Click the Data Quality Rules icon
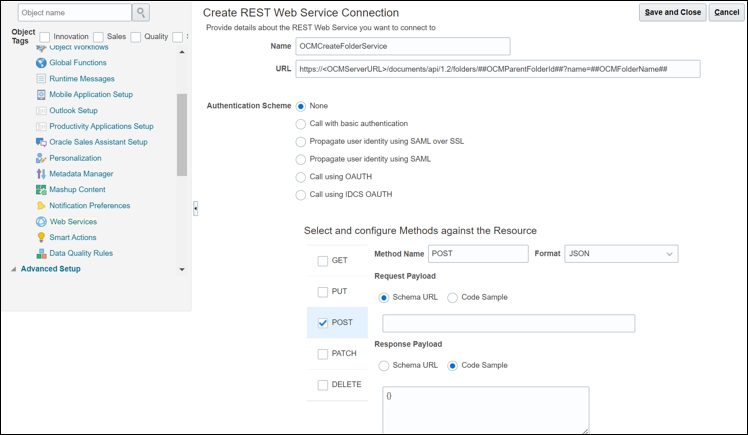Viewport: 748px width, 435px height. point(41,253)
